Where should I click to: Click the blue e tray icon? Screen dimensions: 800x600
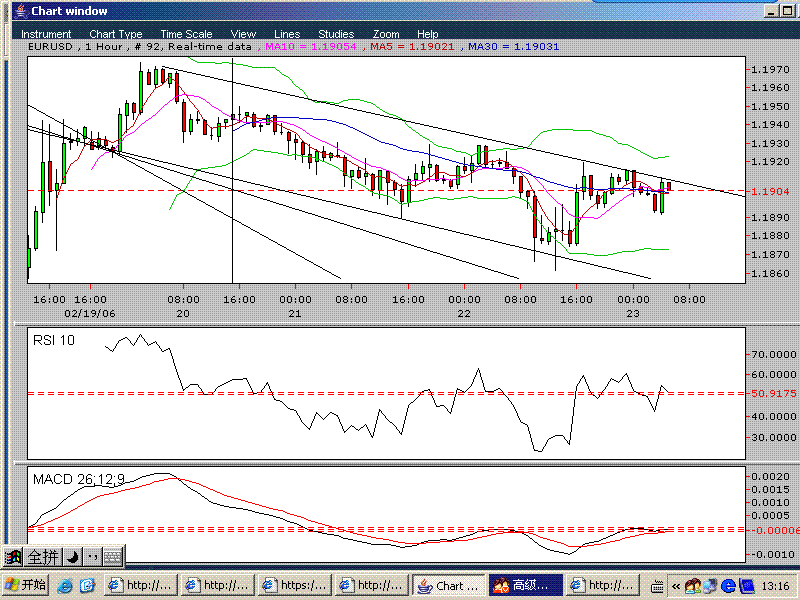coord(728,586)
